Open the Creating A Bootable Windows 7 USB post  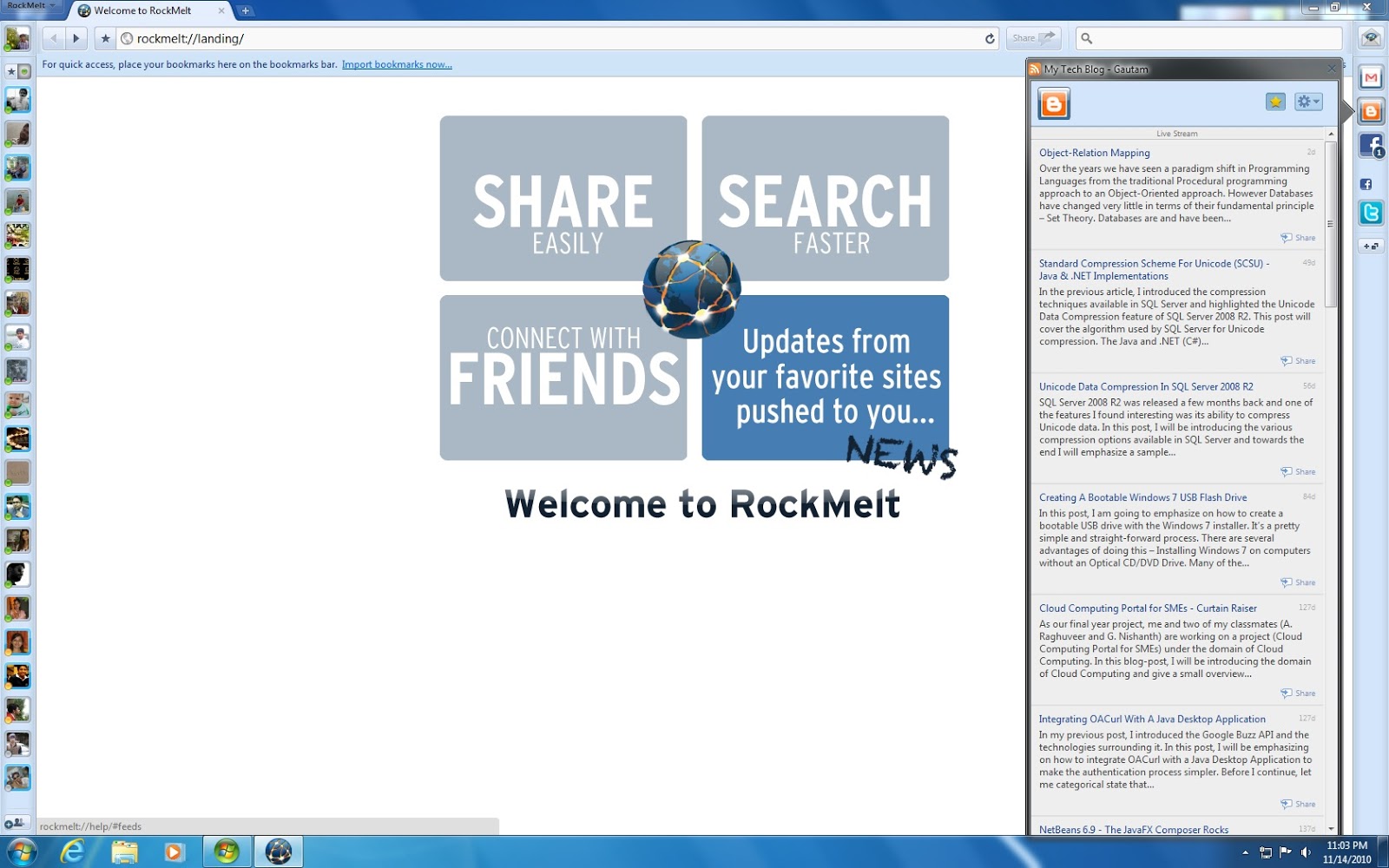(1143, 497)
